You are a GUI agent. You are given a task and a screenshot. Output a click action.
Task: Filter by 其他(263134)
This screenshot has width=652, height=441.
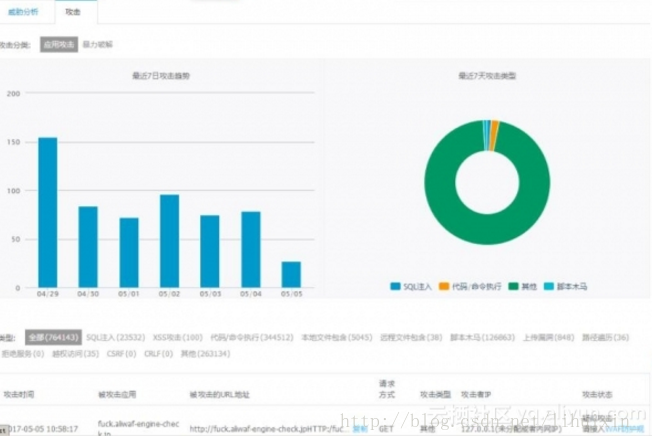point(205,354)
